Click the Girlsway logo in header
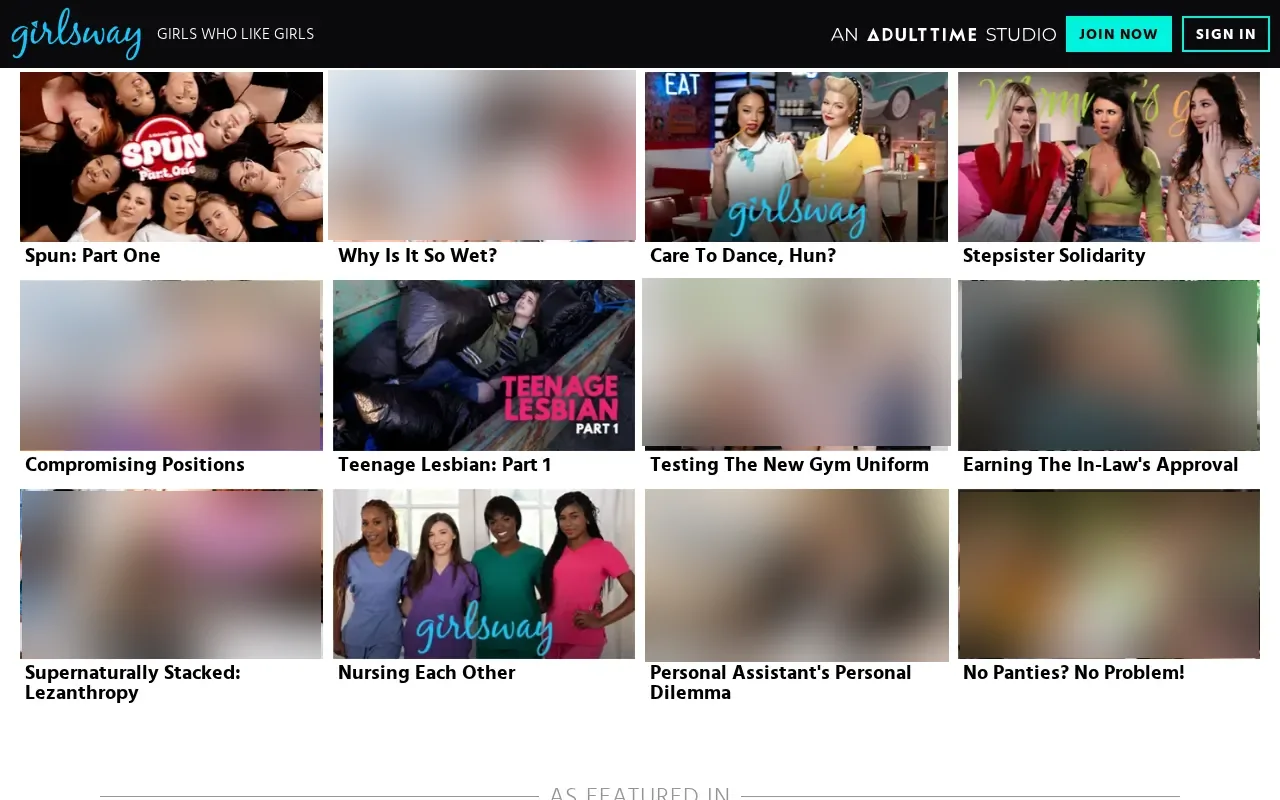Image resolution: width=1280 pixels, height=800 pixels. click(76, 34)
